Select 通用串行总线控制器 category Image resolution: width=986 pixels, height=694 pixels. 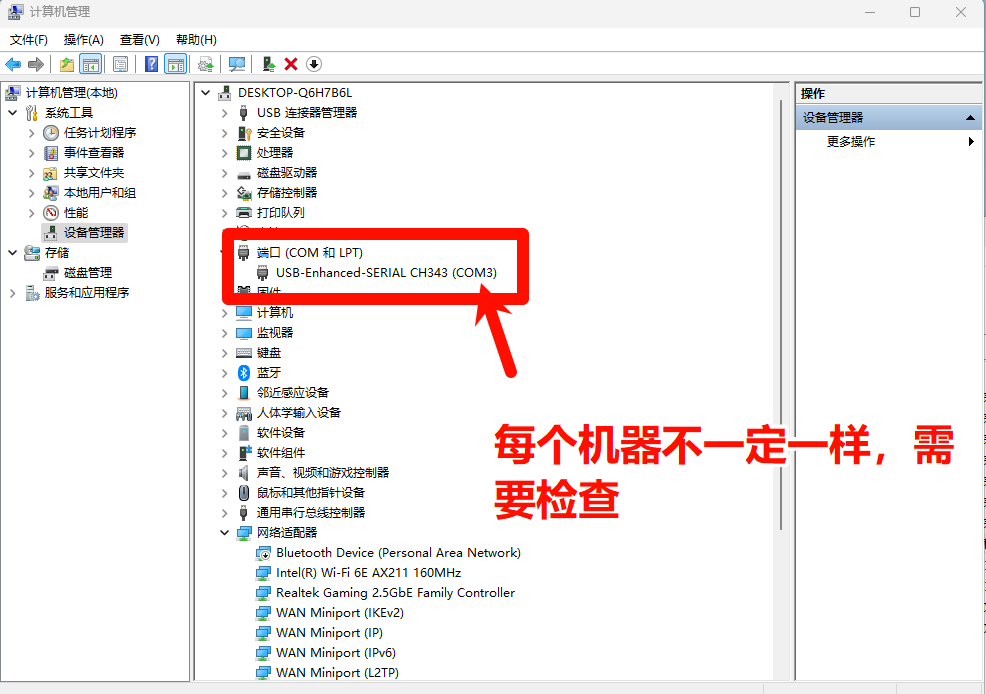[311, 512]
